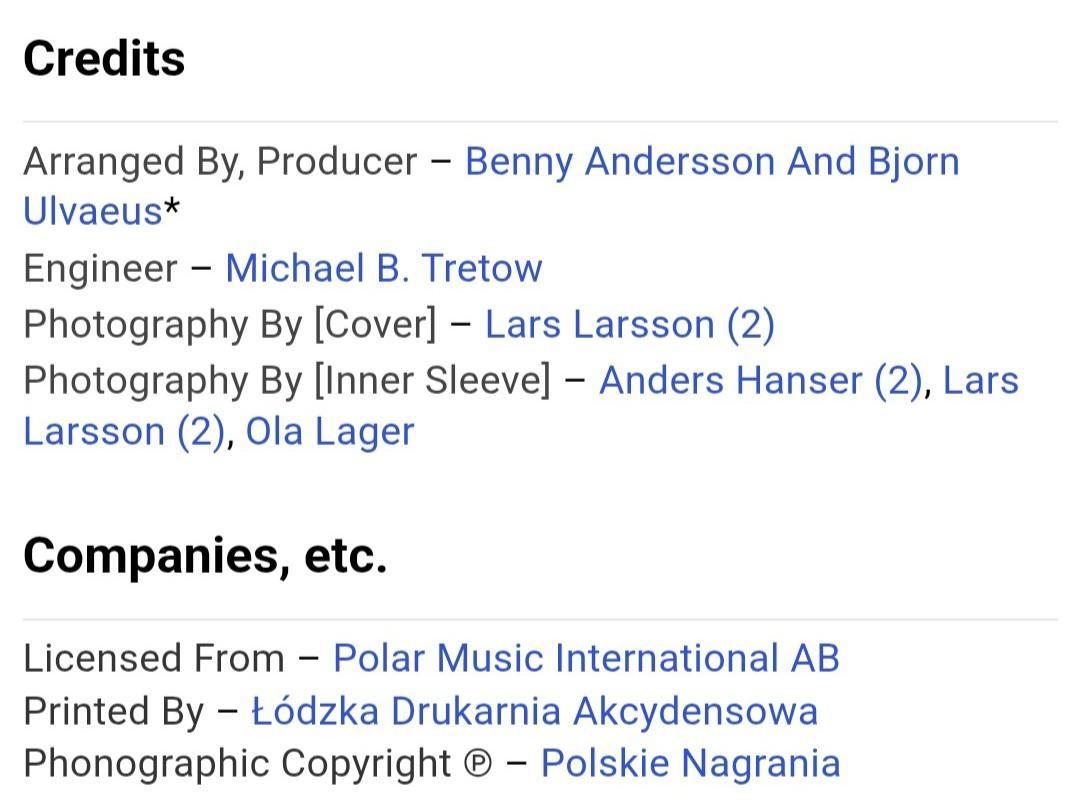Click Larsson (2) beside Ola Lager
This screenshot has width=1080, height=810.
(x=125, y=433)
